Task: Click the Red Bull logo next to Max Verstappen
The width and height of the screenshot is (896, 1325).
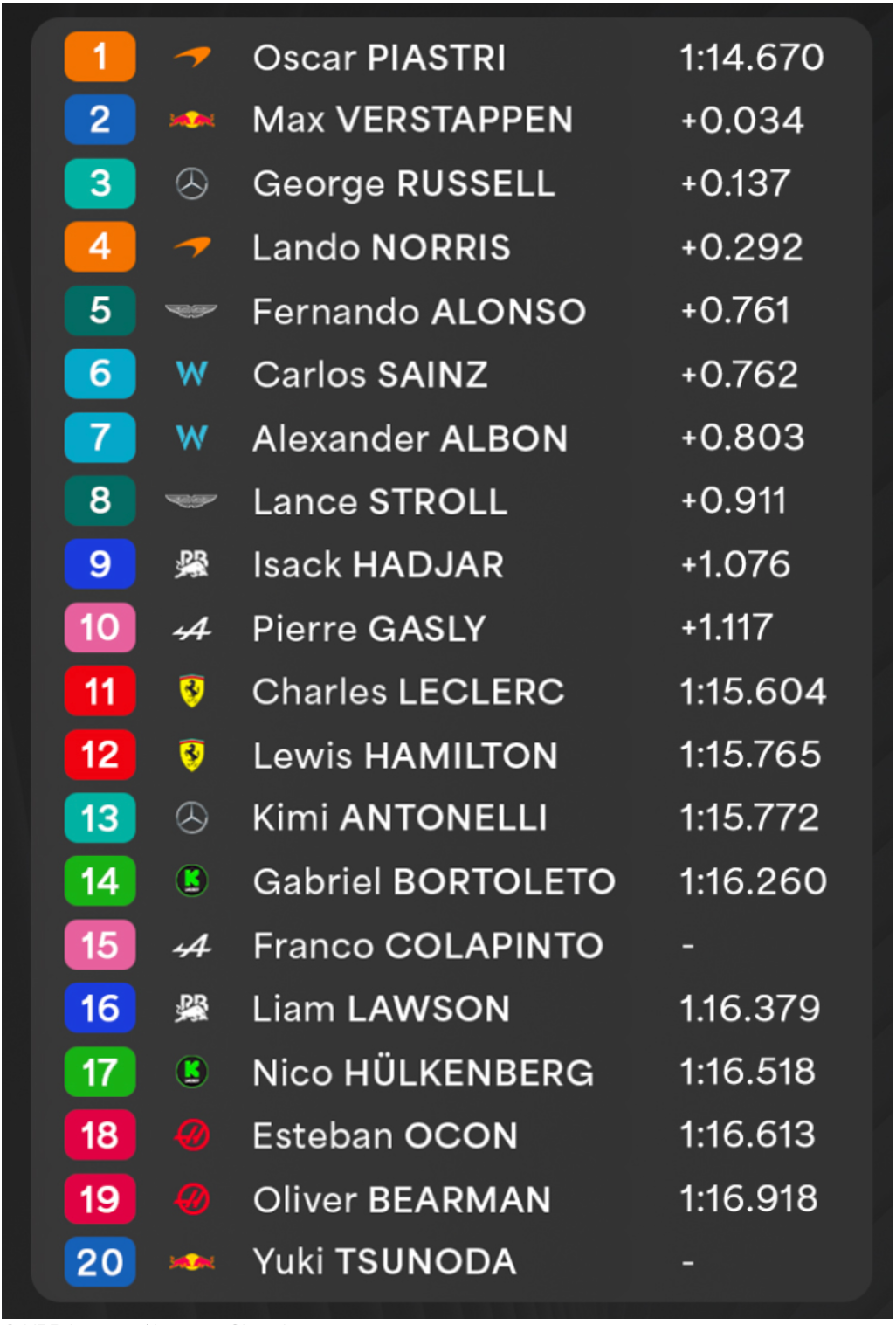Action: [192, 120]
